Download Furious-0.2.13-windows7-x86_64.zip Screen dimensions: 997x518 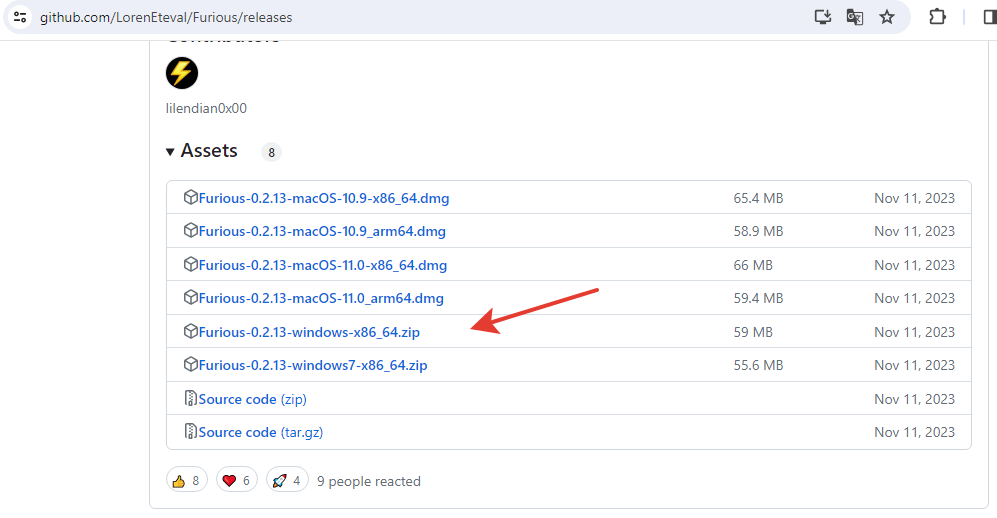(313, 365)
